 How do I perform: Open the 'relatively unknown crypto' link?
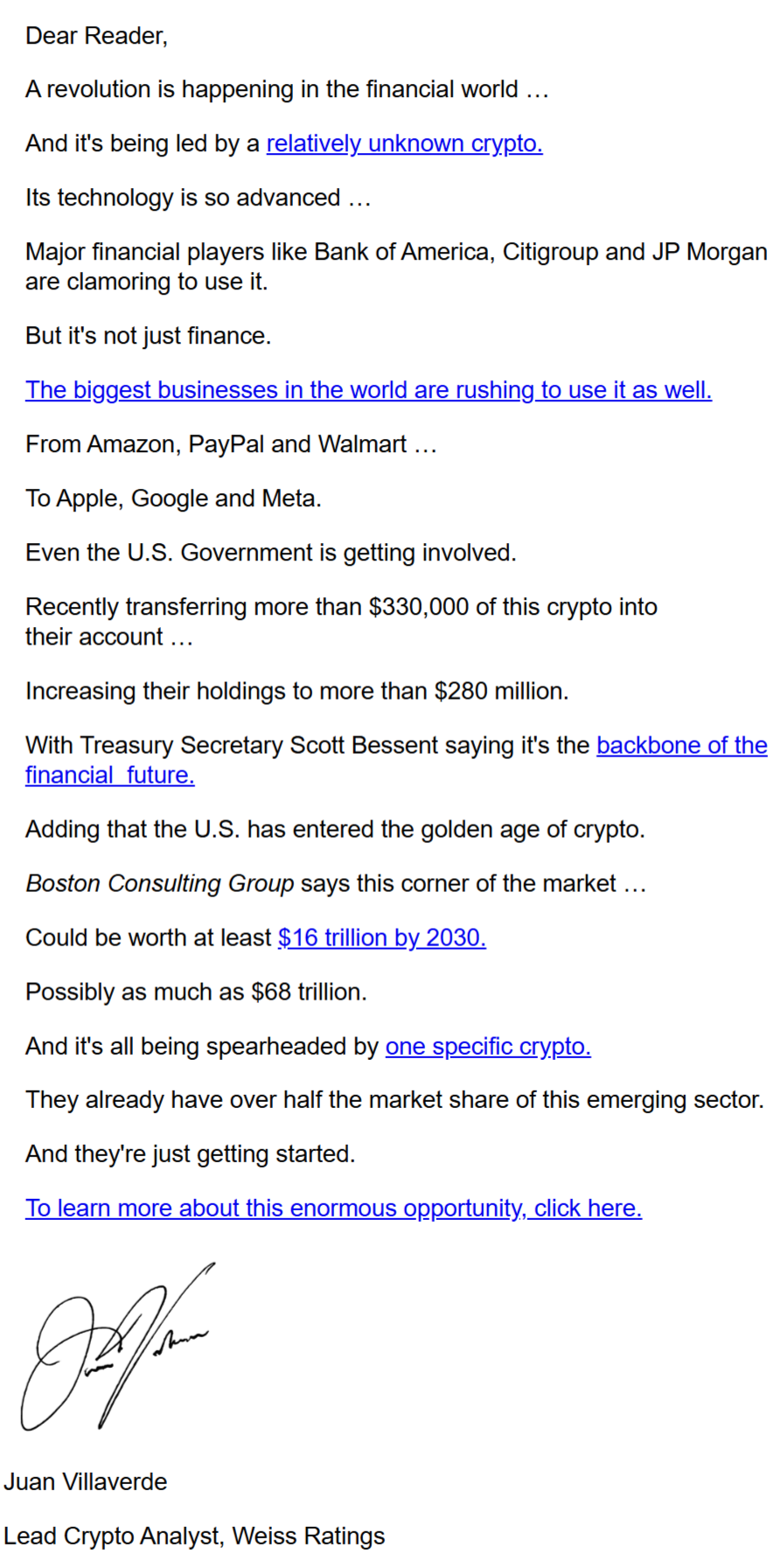tap(404, 143)
